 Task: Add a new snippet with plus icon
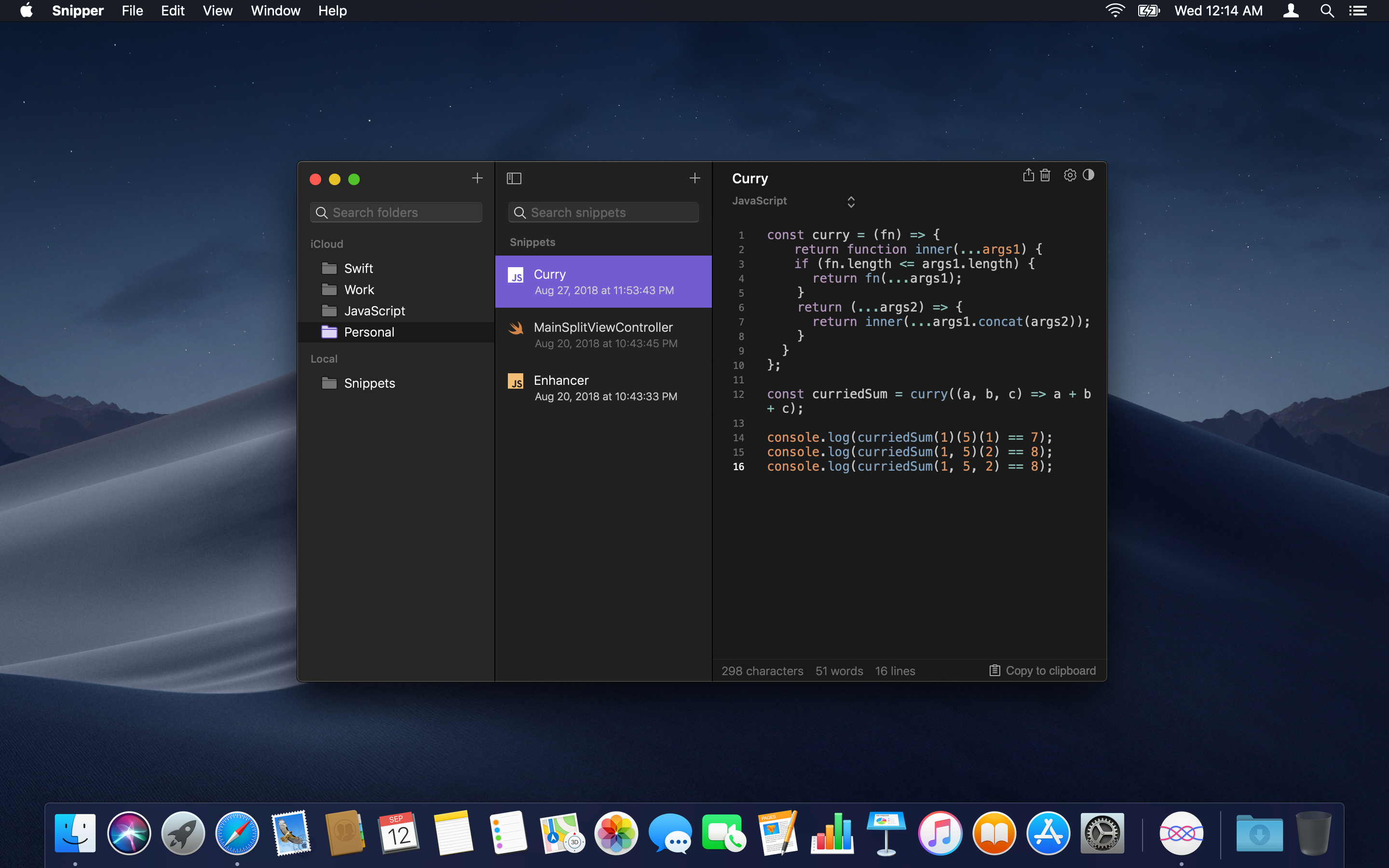(x=694, y=178)
